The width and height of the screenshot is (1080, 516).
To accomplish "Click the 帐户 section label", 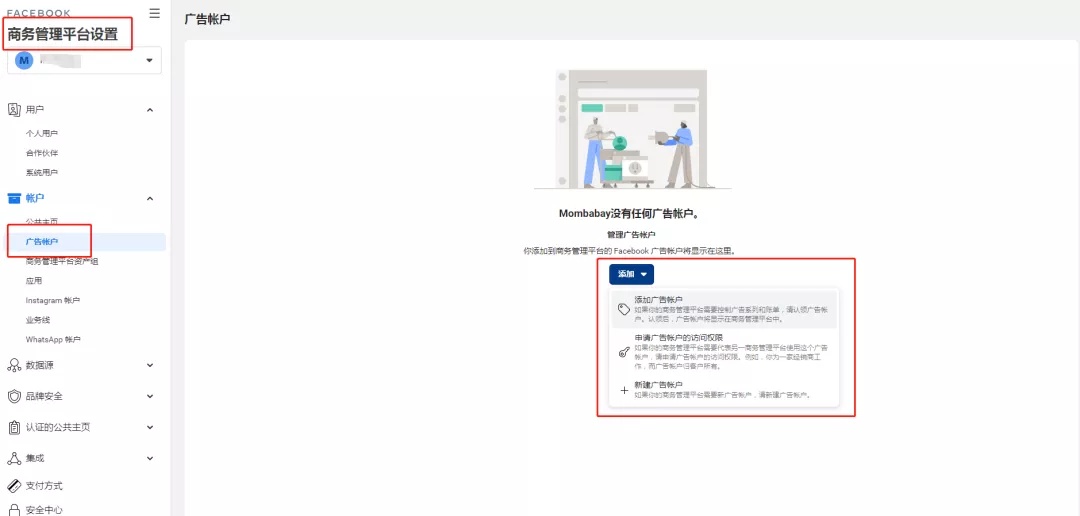I will coord(35,198).
